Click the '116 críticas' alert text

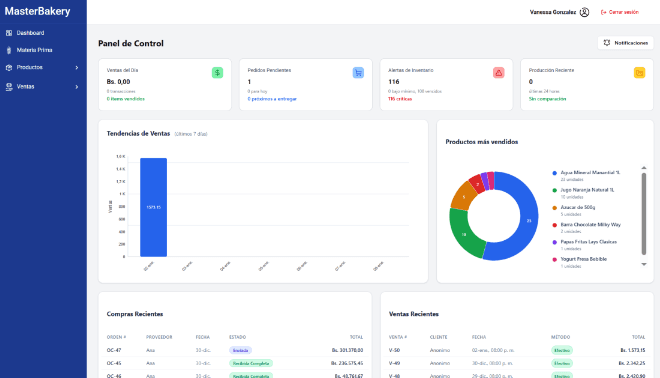pyautogui.click(x=400, y=99)
